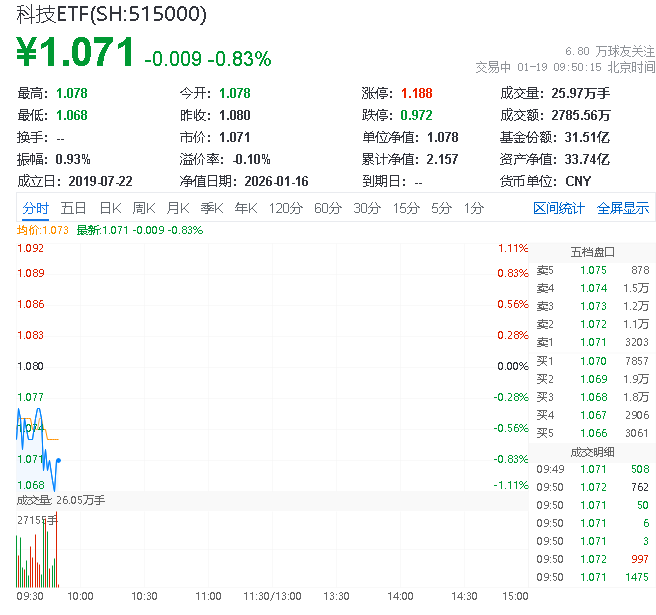Image resolution: width=656 pixels, height=615 pixels.
Task: Choose the 30分 interval tab
Action: tap(367, 208)
